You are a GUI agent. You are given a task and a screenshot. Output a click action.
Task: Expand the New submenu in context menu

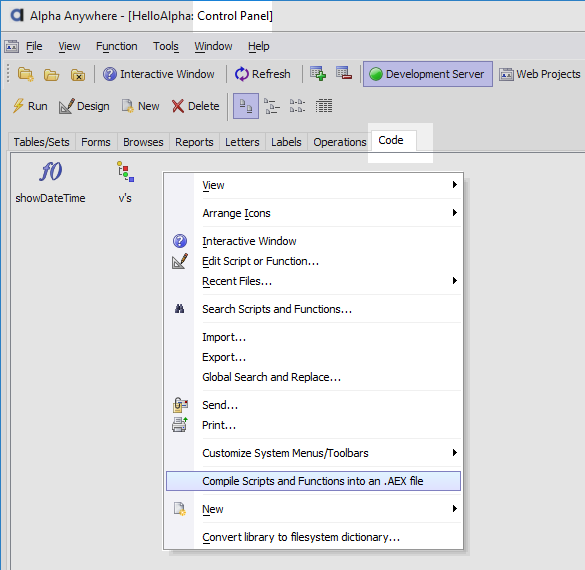(313, 509)
